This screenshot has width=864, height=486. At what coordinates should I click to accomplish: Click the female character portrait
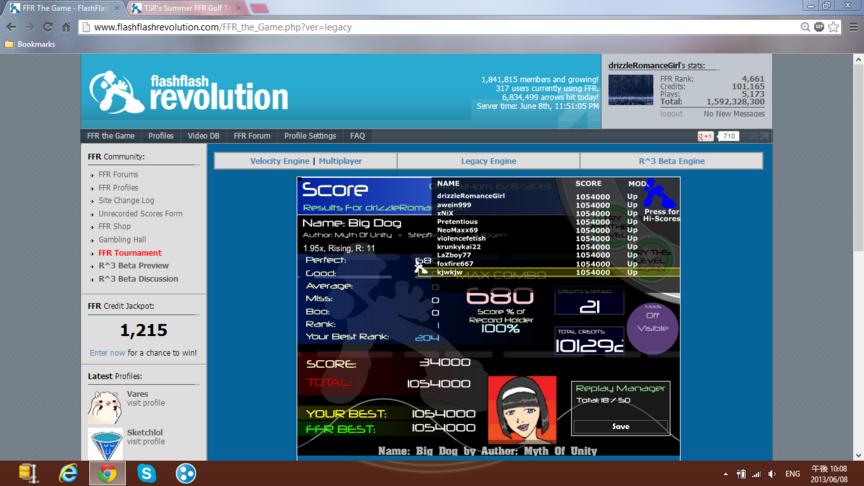point(522,410)
